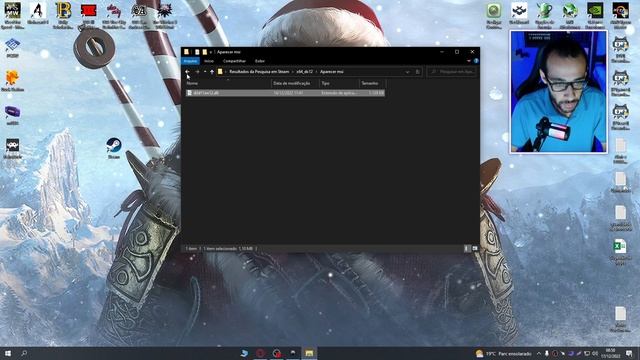Click 'Resultados da Pesquisa em Steam' breadcrumb
640x360 pixels.
pyautogui.click(x=259, y=72)
